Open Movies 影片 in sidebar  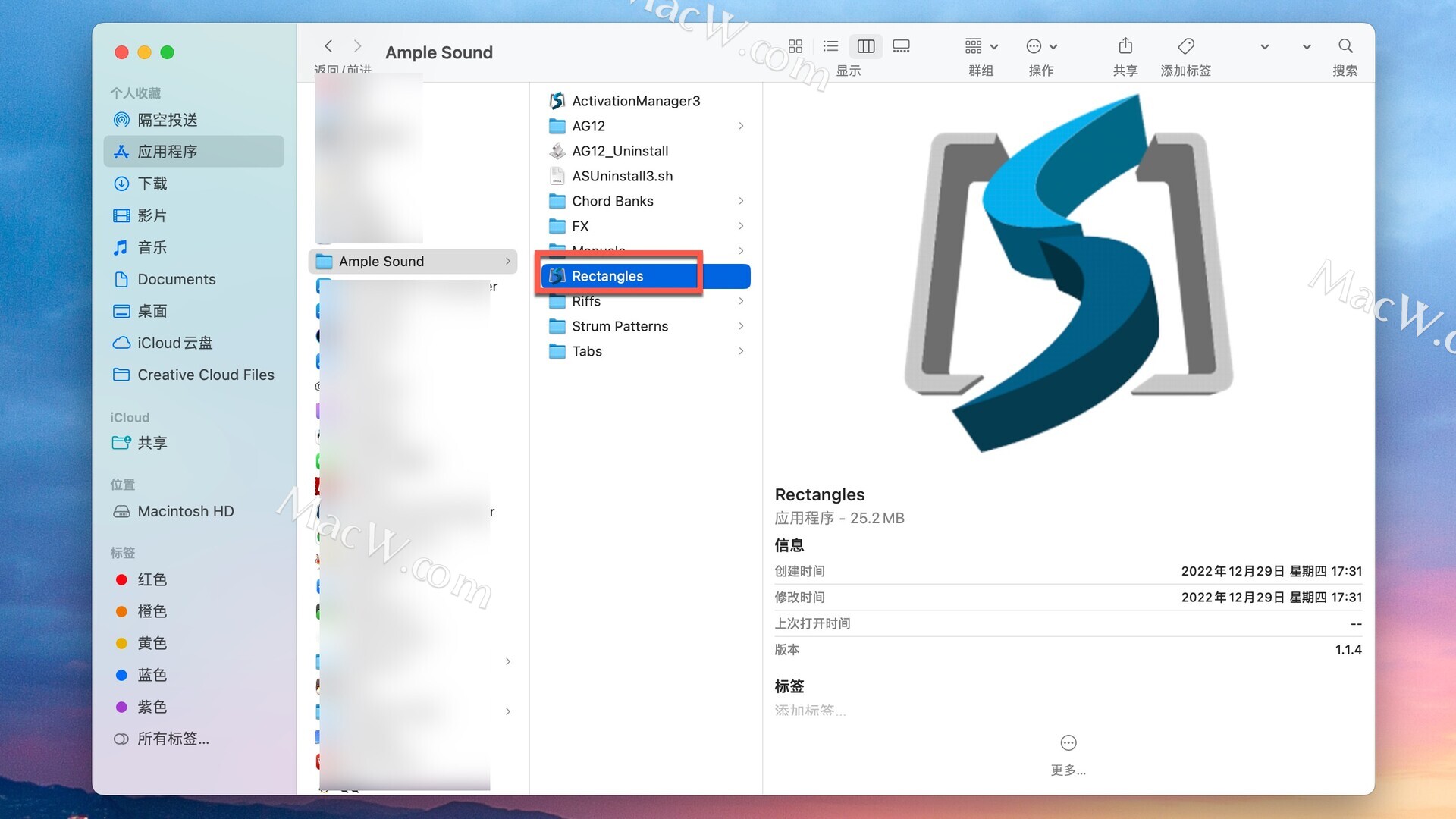pyautogui.click(x=193, y=215)
